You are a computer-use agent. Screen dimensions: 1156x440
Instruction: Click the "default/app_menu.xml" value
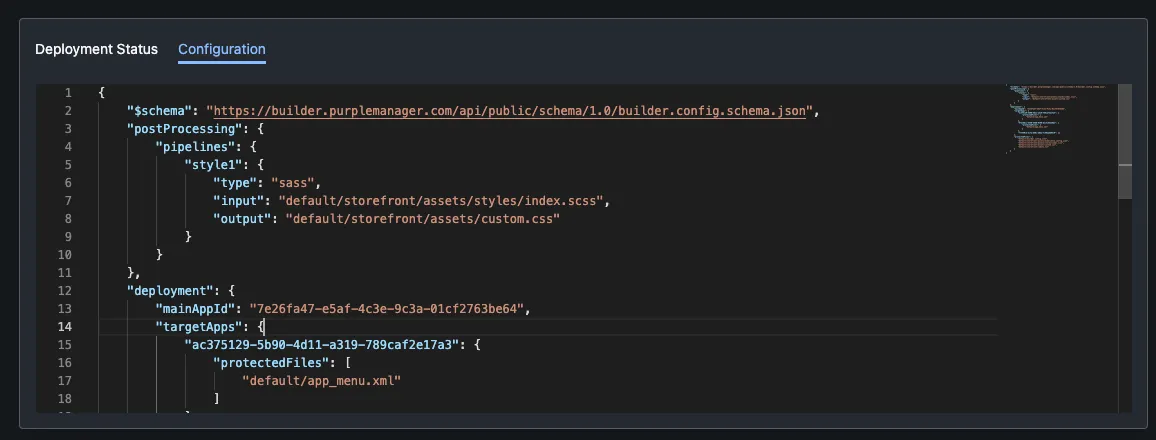pyautogui.click(x=321, y=380)
